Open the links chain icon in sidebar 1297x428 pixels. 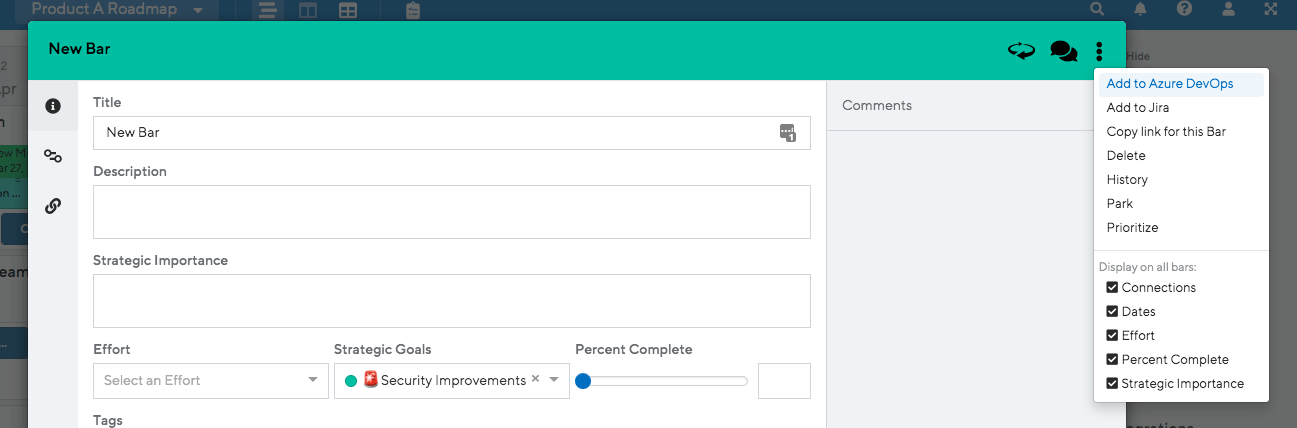(53, 206)
